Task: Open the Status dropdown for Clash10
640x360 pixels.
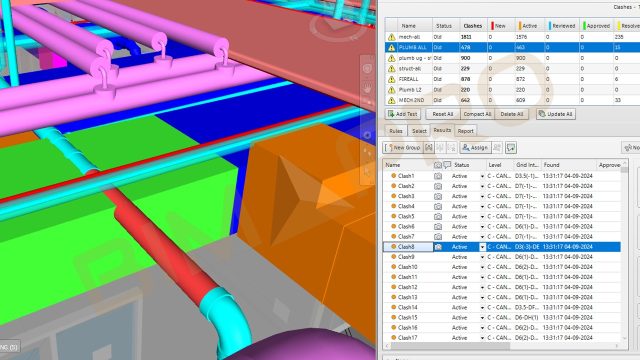Action: [482, 267]
